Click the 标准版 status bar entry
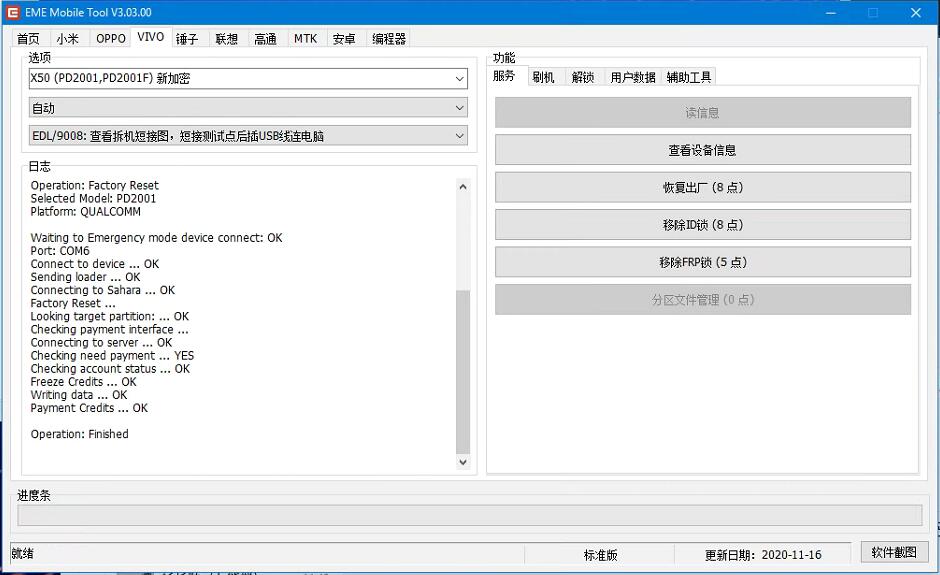This screenshot has height=575, width=940. (x=600, y=555)
